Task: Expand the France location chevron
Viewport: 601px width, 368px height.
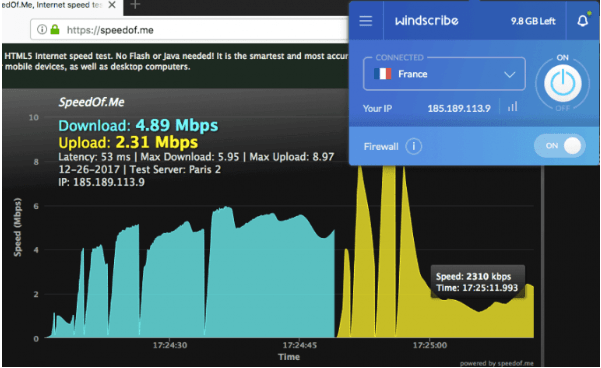Action: click(x=509, y=74)
